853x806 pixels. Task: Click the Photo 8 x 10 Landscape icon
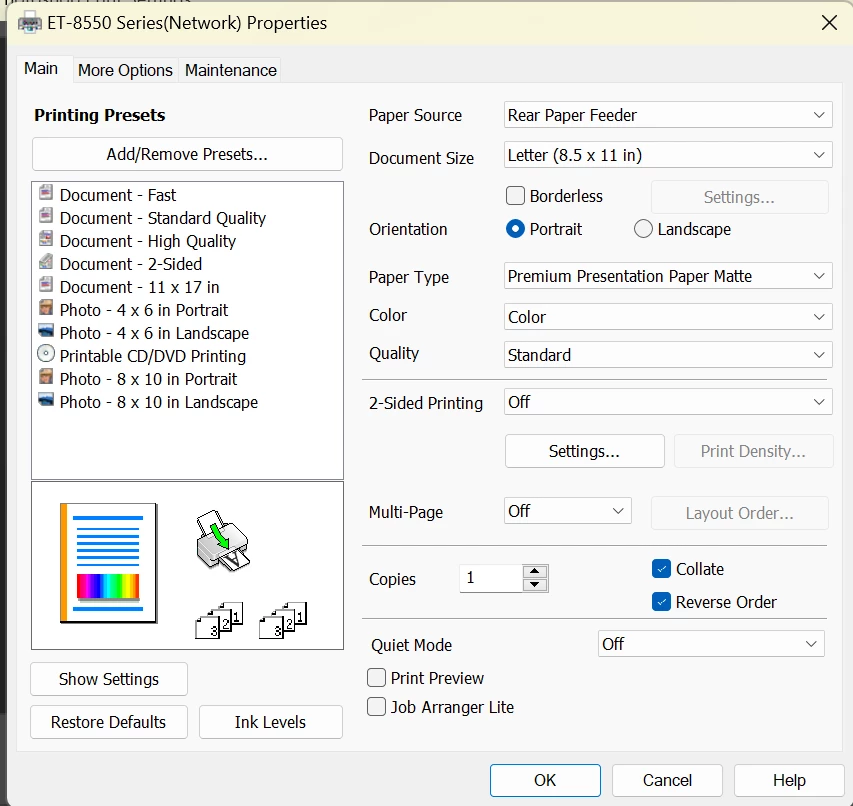click(x=46, y=400)
